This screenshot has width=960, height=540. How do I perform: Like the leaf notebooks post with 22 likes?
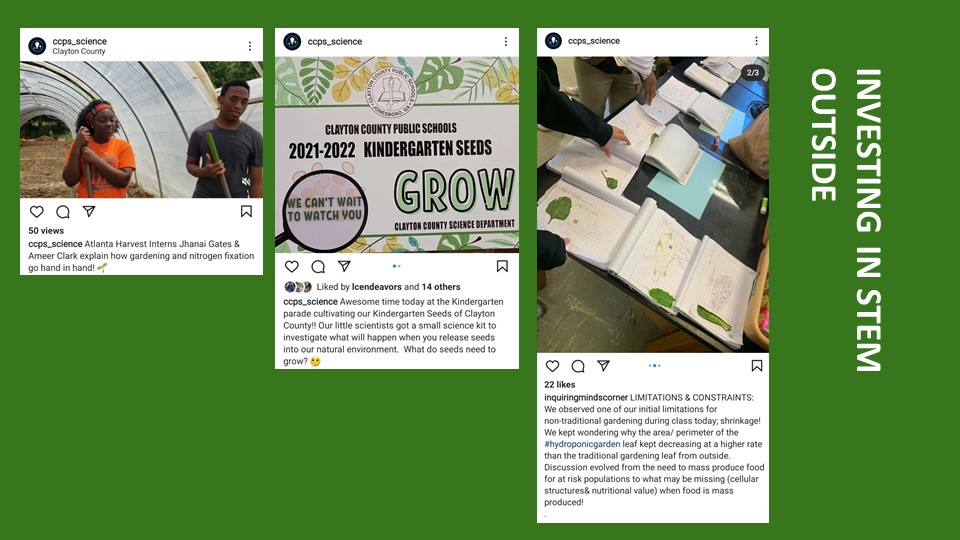point(552,366)
